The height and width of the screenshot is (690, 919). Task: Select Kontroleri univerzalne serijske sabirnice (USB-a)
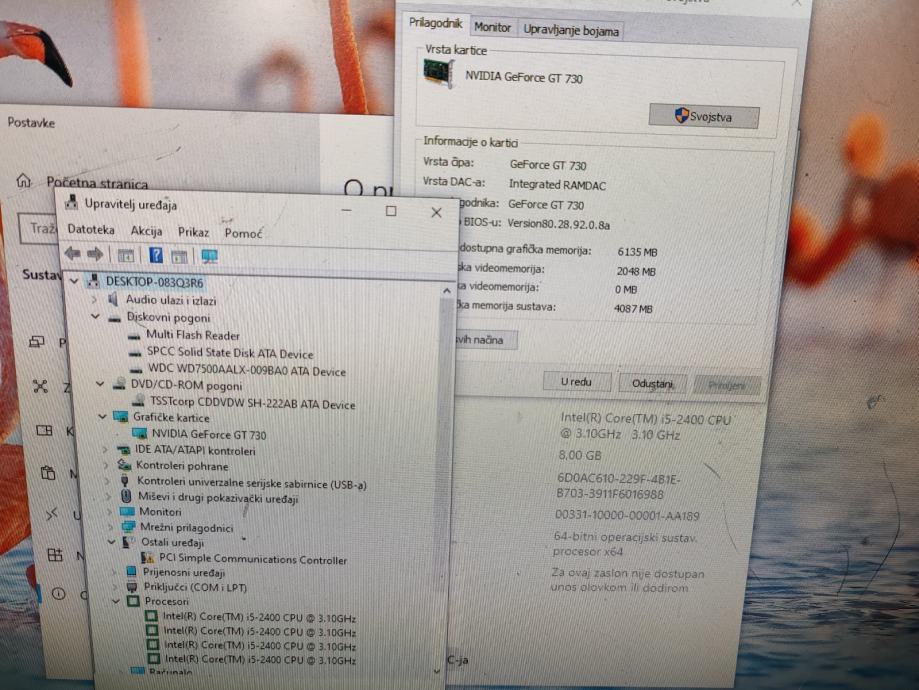click(x=251, y=483)
